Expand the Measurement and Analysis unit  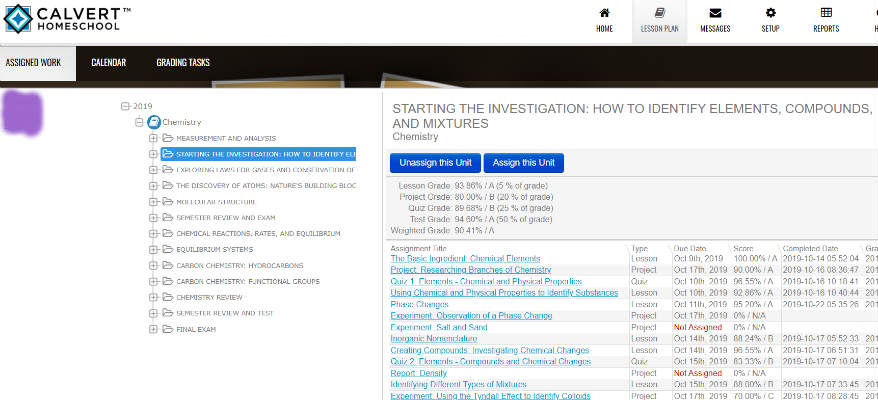pos(153,138)
